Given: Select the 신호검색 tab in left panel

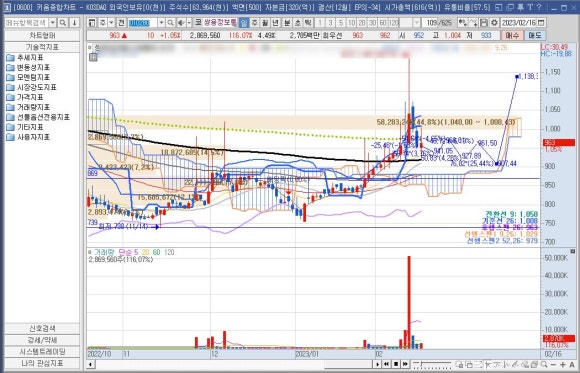Looking at the screenshot, I should click(42, 328).
